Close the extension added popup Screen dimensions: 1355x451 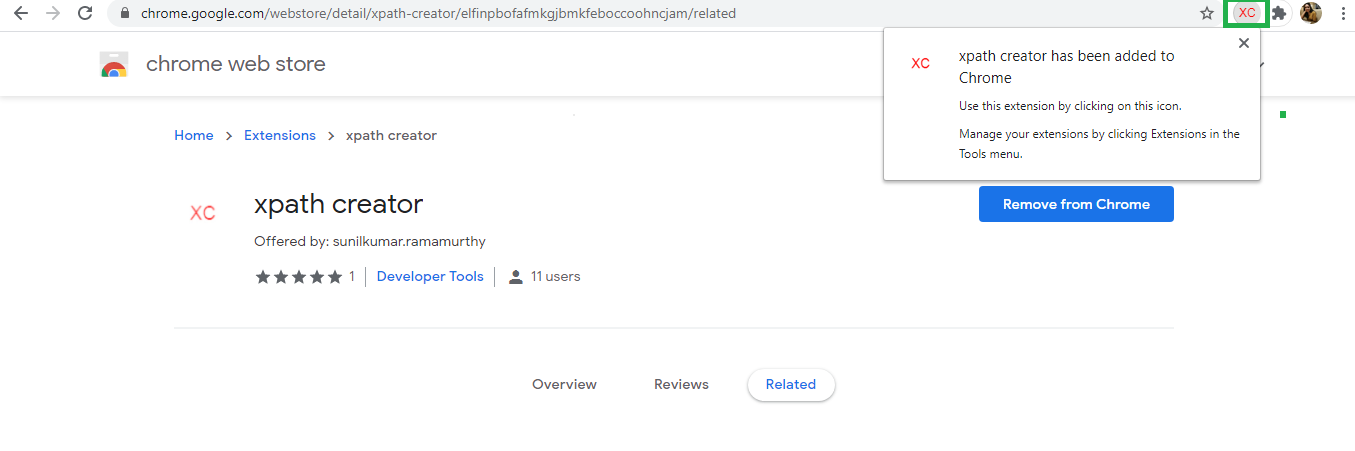coord(1244,43)
